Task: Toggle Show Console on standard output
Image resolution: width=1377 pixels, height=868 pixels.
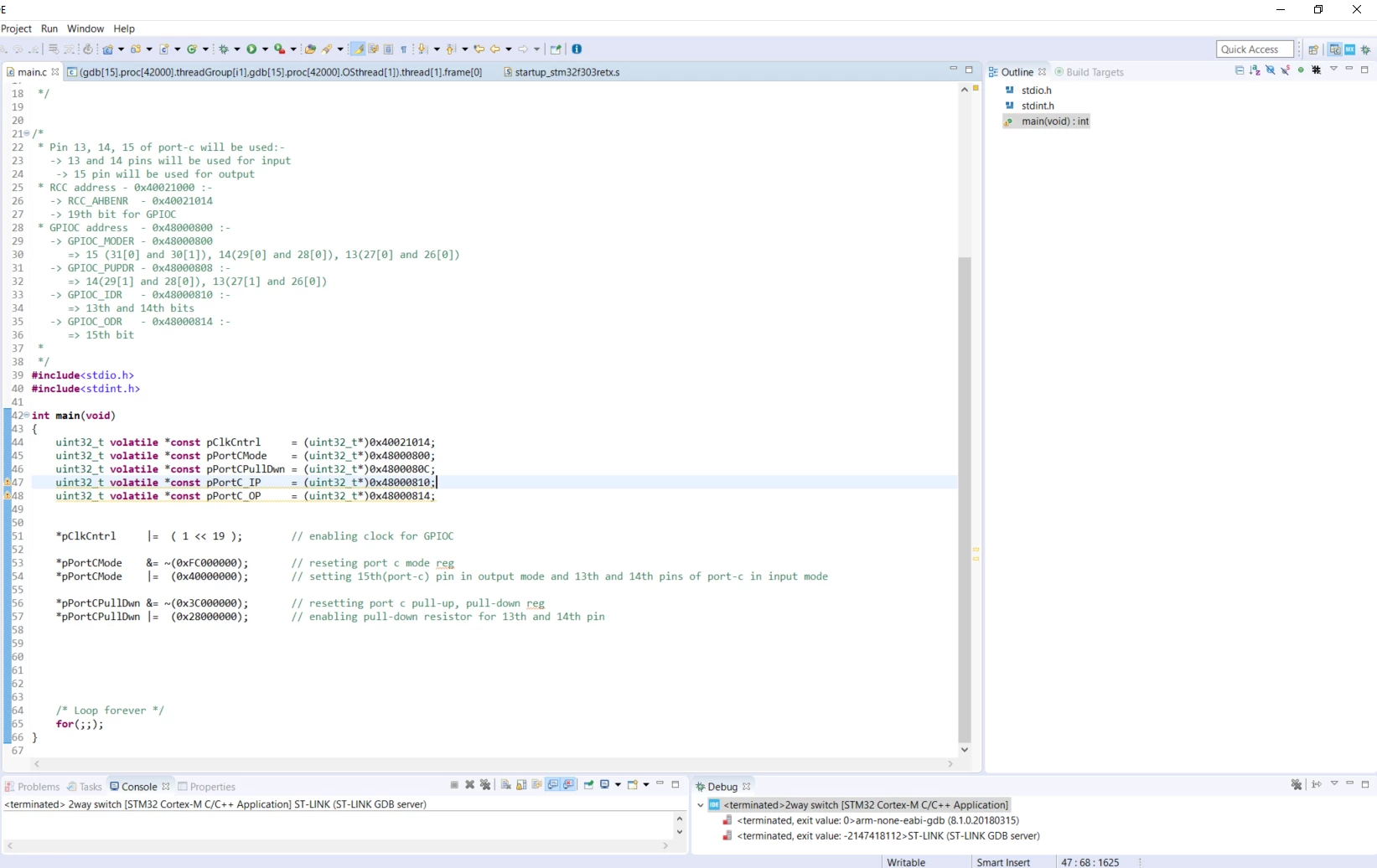Action: point(553,785)
